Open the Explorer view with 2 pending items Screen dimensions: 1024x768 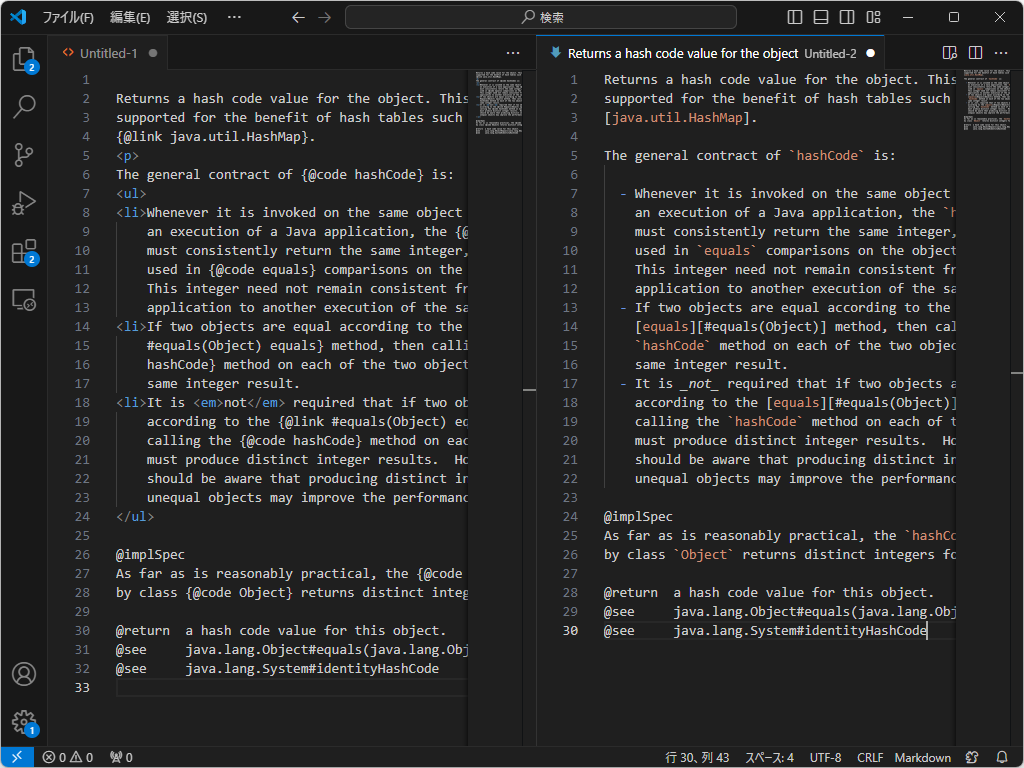point(24,59)
